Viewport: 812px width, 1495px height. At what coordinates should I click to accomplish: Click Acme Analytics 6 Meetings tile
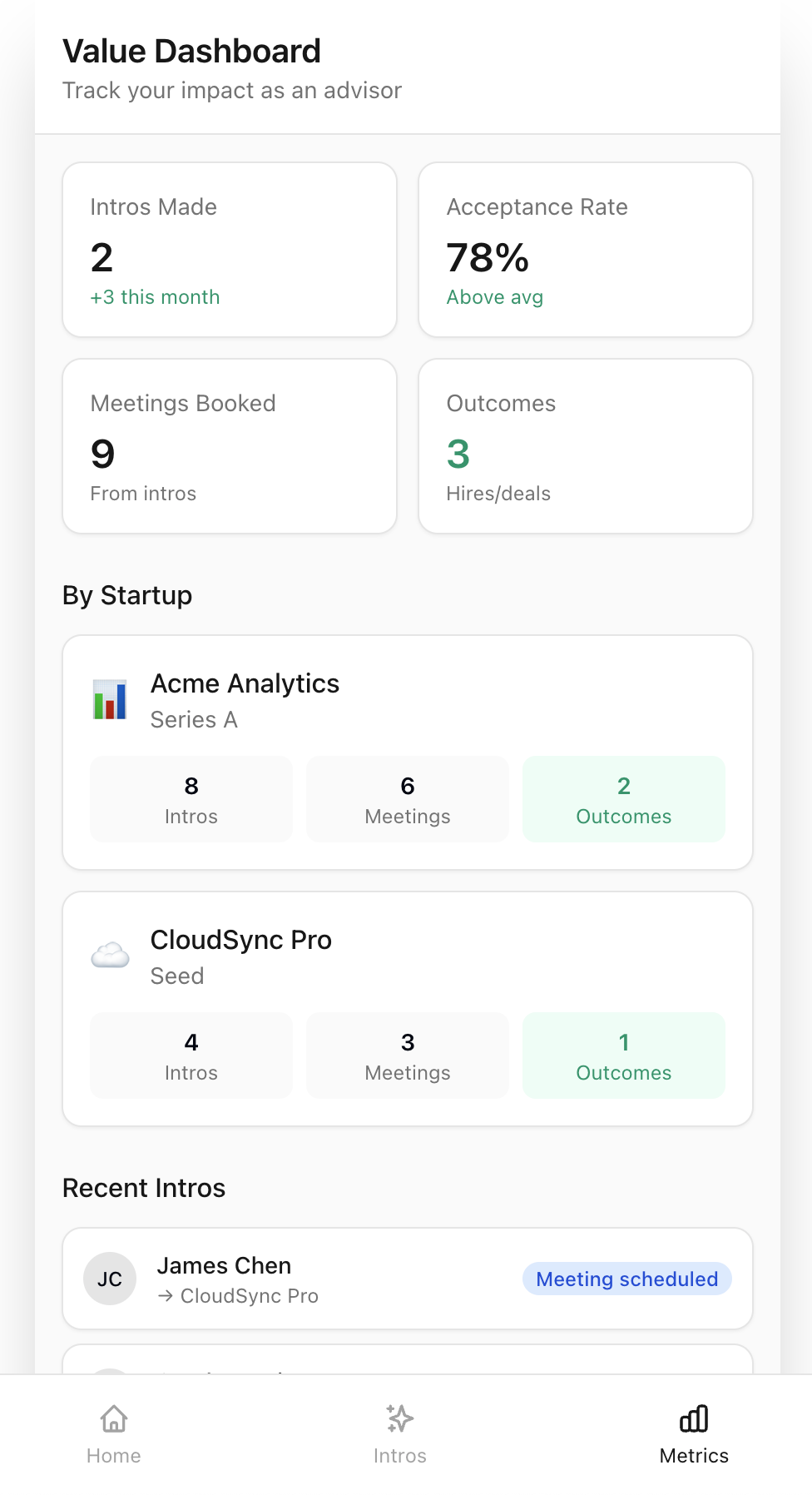coord(408,799)
